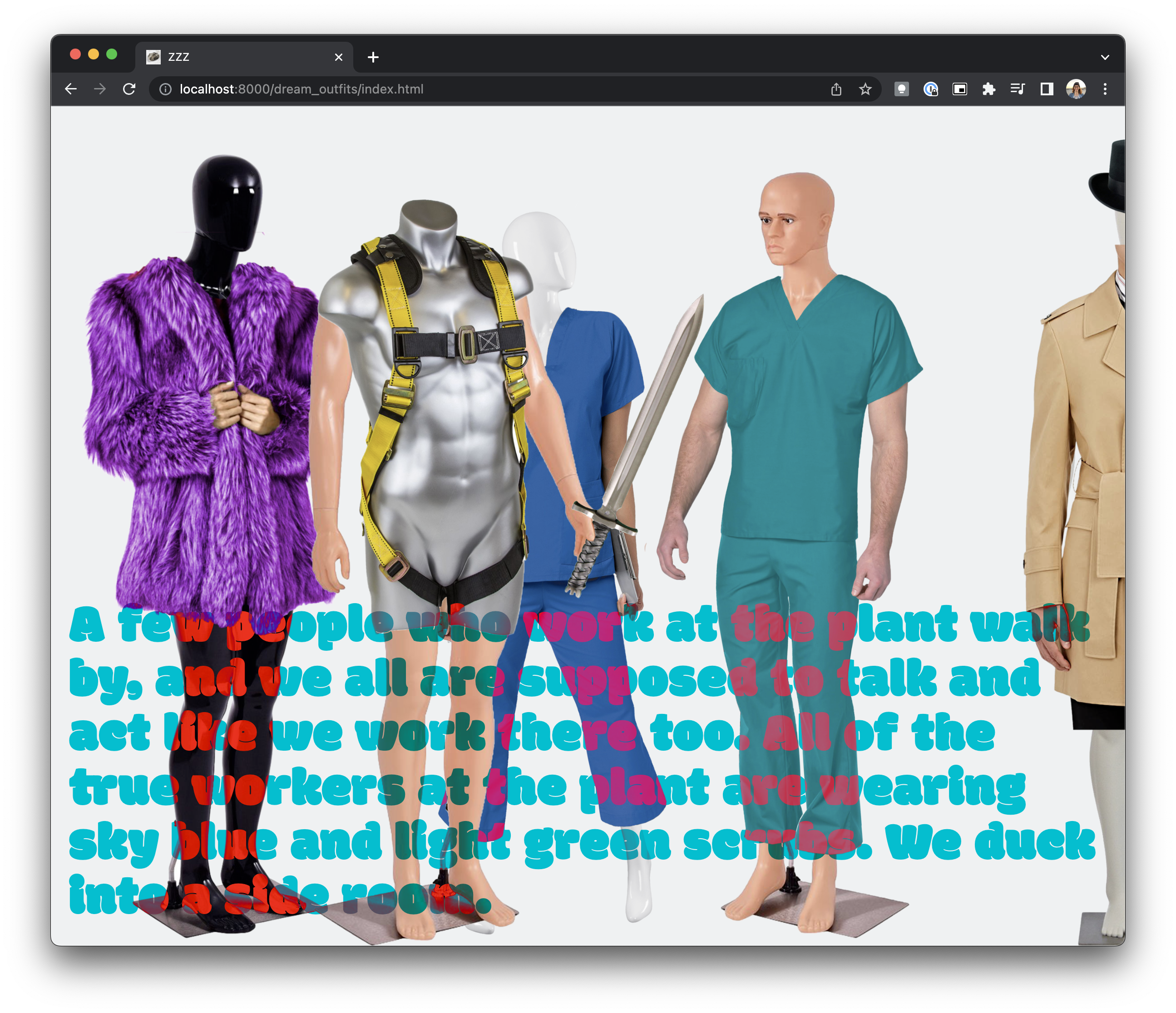Screen dimensions: 1176x1013
Task: Click the ZZZ tab favicon
Action: pos(153,57)
